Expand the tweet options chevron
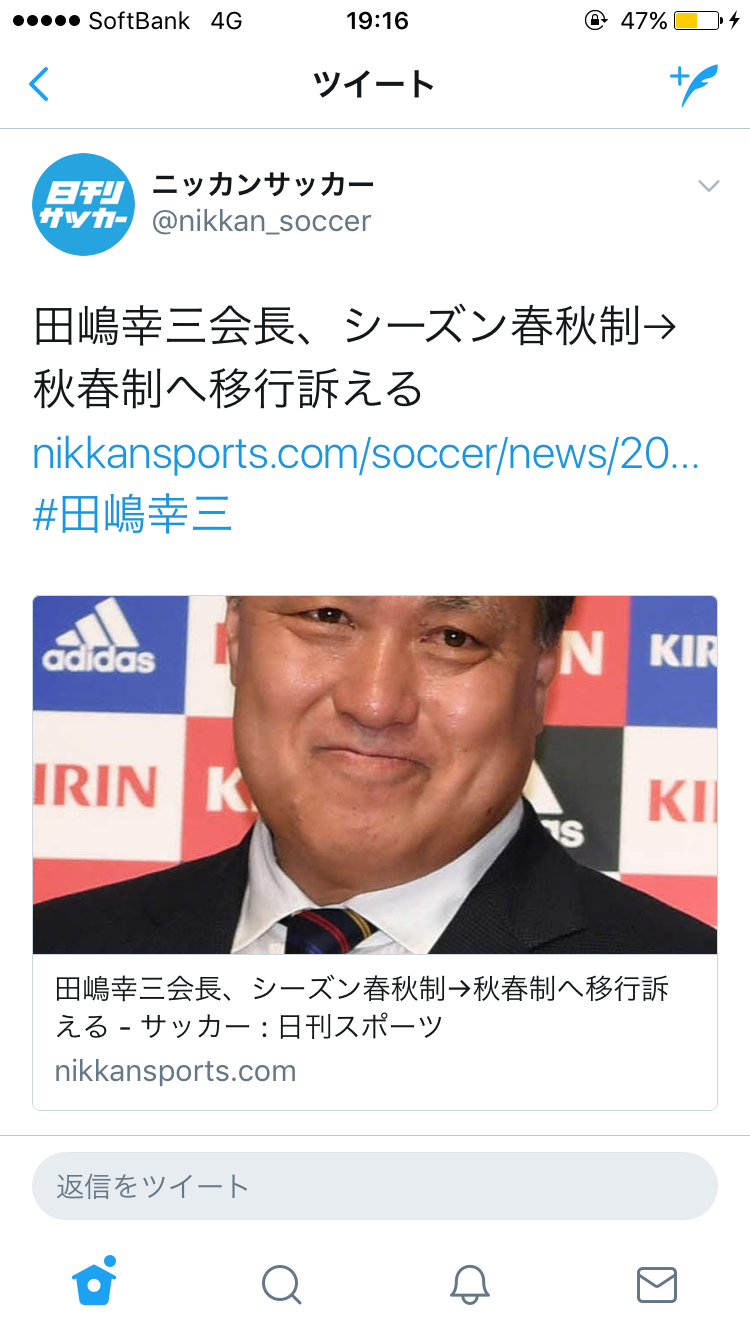The image size is (750, 1334). click(x=708, y=186)
